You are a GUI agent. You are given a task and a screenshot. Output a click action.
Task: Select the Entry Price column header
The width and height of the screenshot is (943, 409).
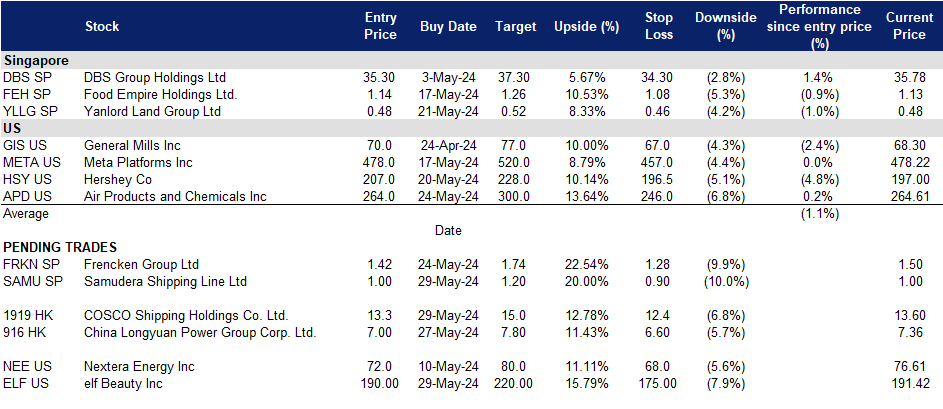click(381, 26)
